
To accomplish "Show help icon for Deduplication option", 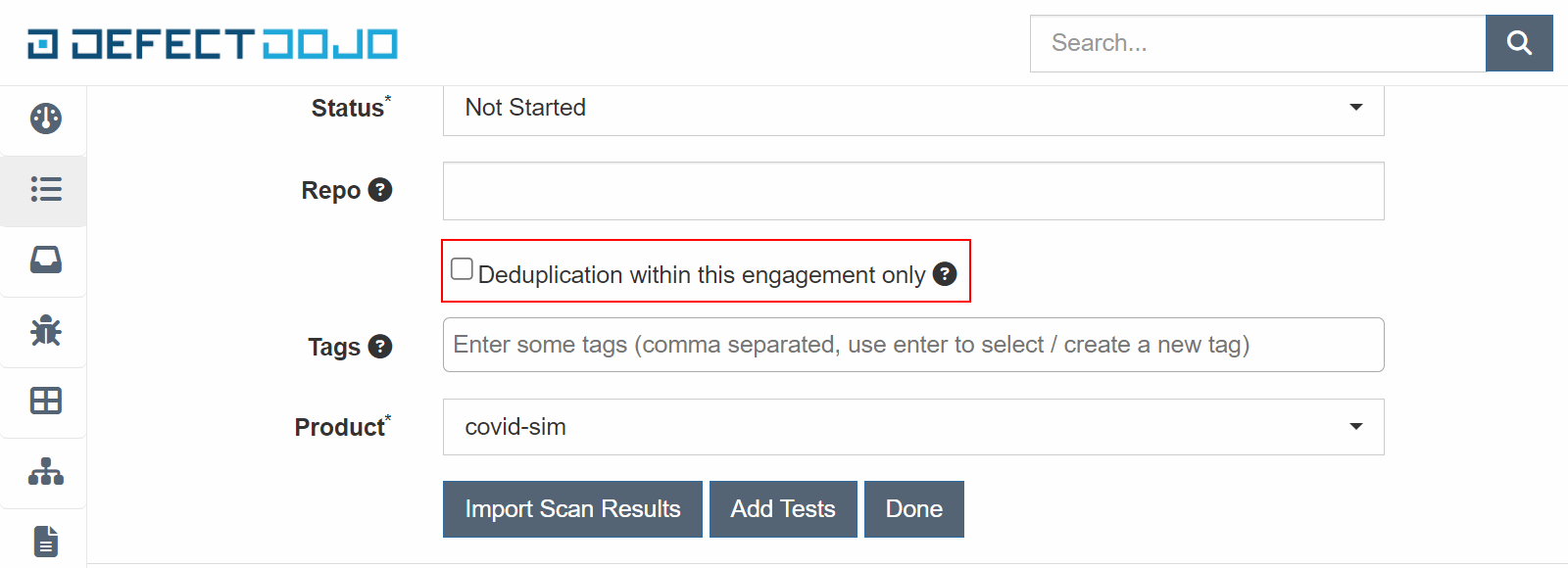I will click(x=945, y=274).
